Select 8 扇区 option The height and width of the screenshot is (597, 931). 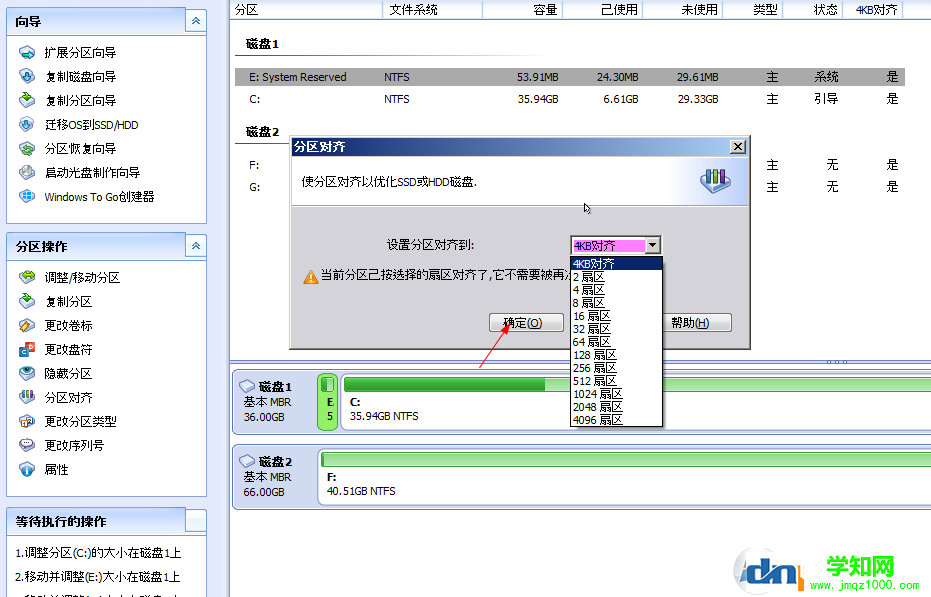(x=616, y=303)
